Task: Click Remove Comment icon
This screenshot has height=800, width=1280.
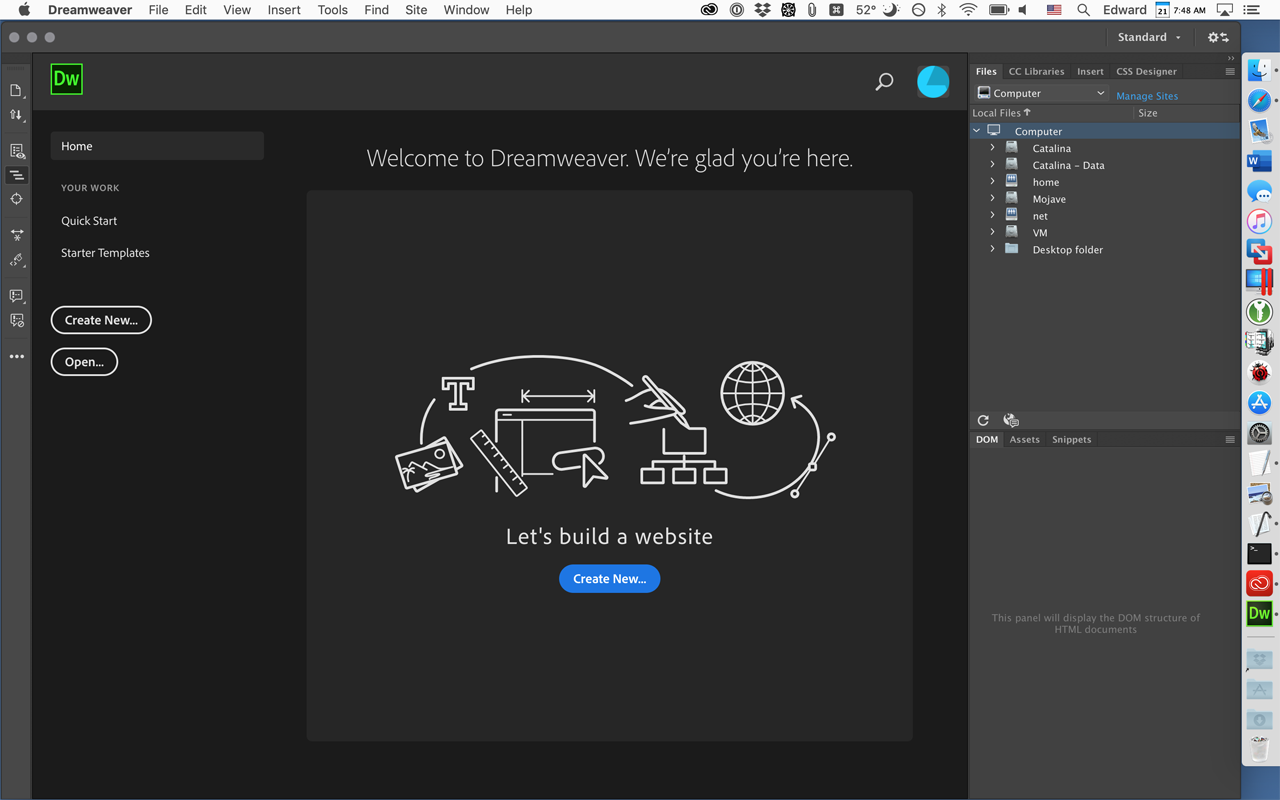Action: click(16, 320)
